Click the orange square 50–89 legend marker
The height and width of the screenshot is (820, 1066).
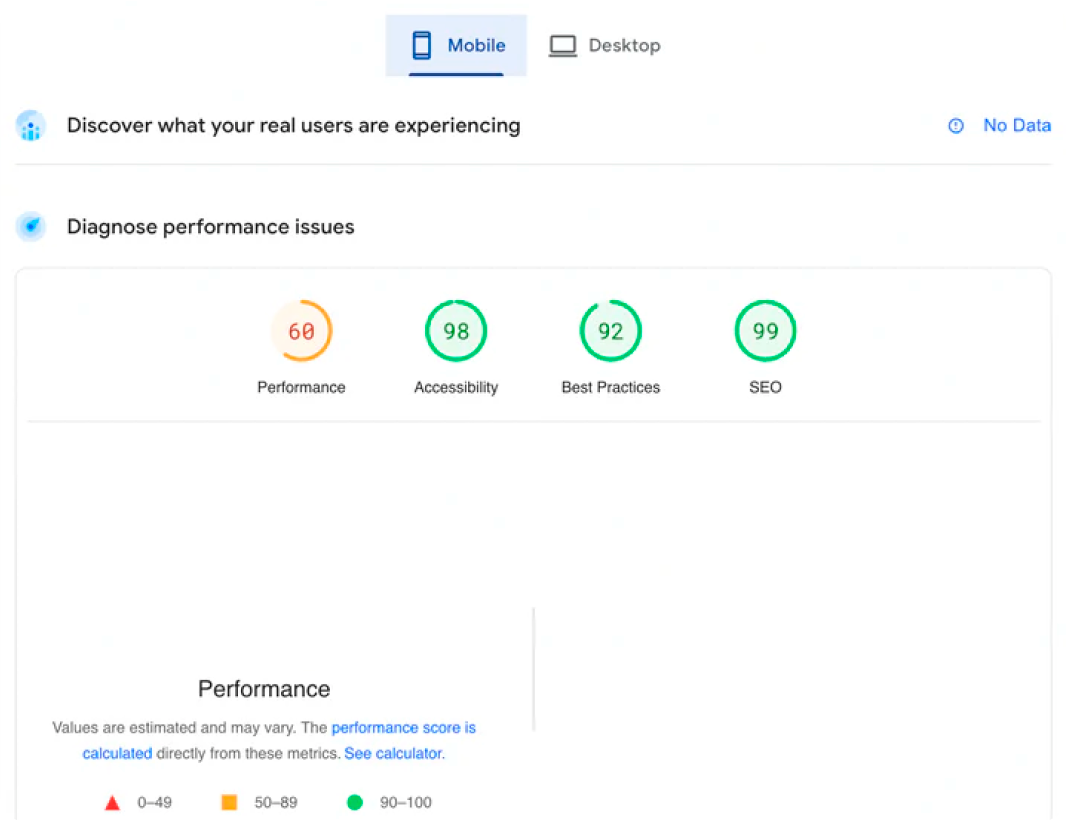pos(229,802)
